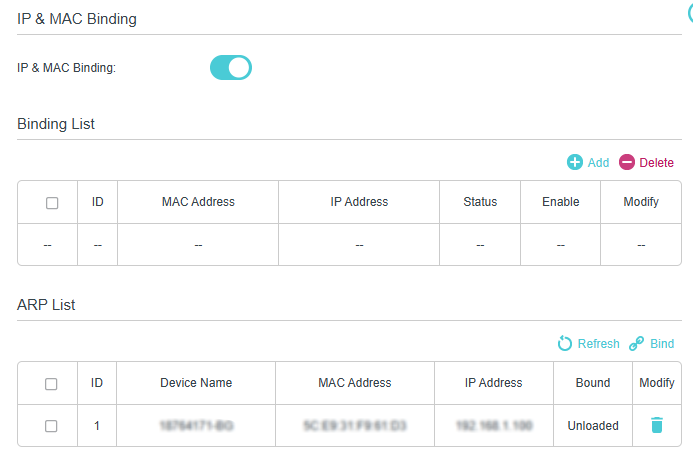The width and height of the screenshot is (693, 460).
Task: Click the Binding List section heading
Action: point(56,124)
